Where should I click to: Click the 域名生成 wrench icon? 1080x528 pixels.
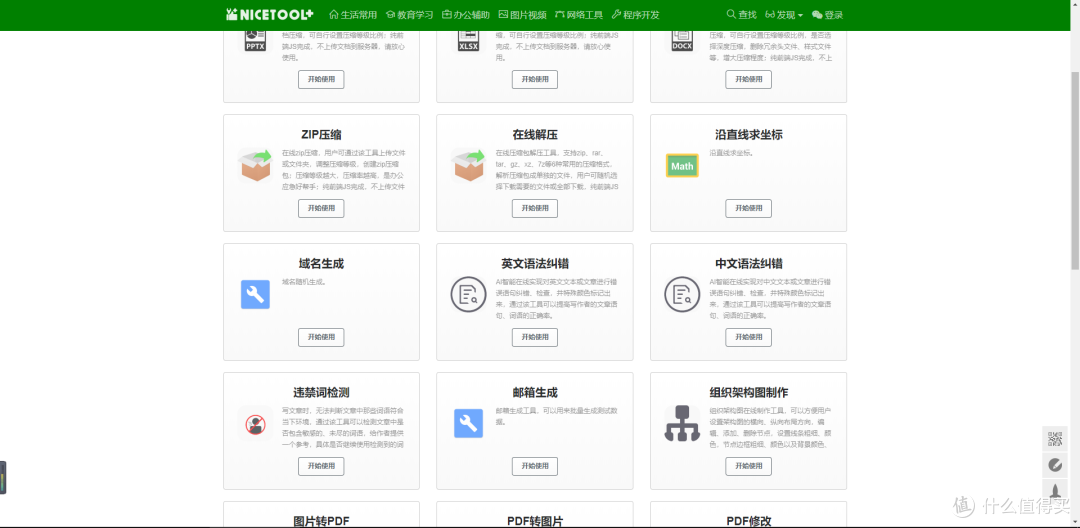[x=255, y=295]
